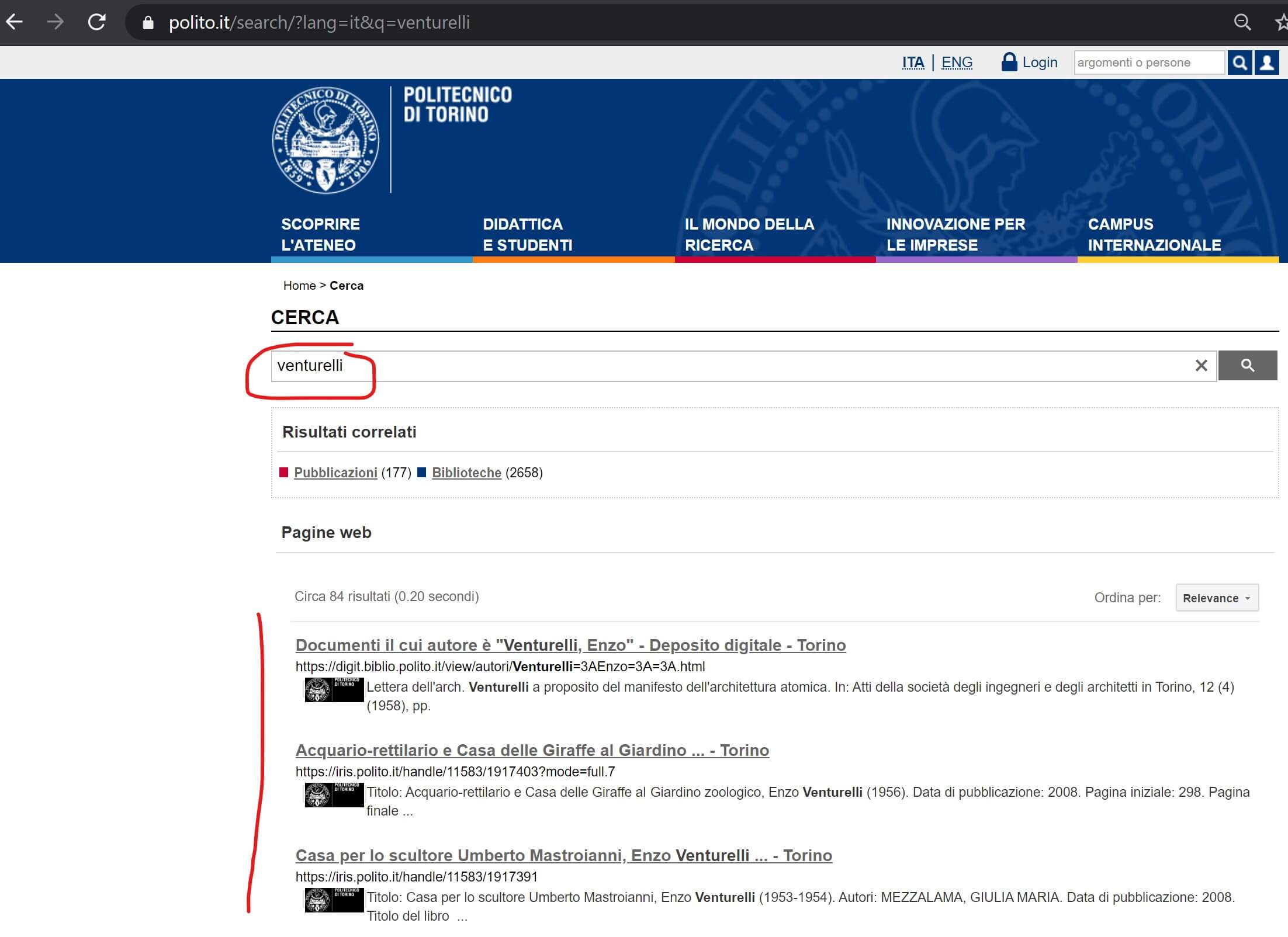The image size is (1288, 937).
Task: Click the zoom magnifier icon in address bar
Action: tap(1242, 22)
